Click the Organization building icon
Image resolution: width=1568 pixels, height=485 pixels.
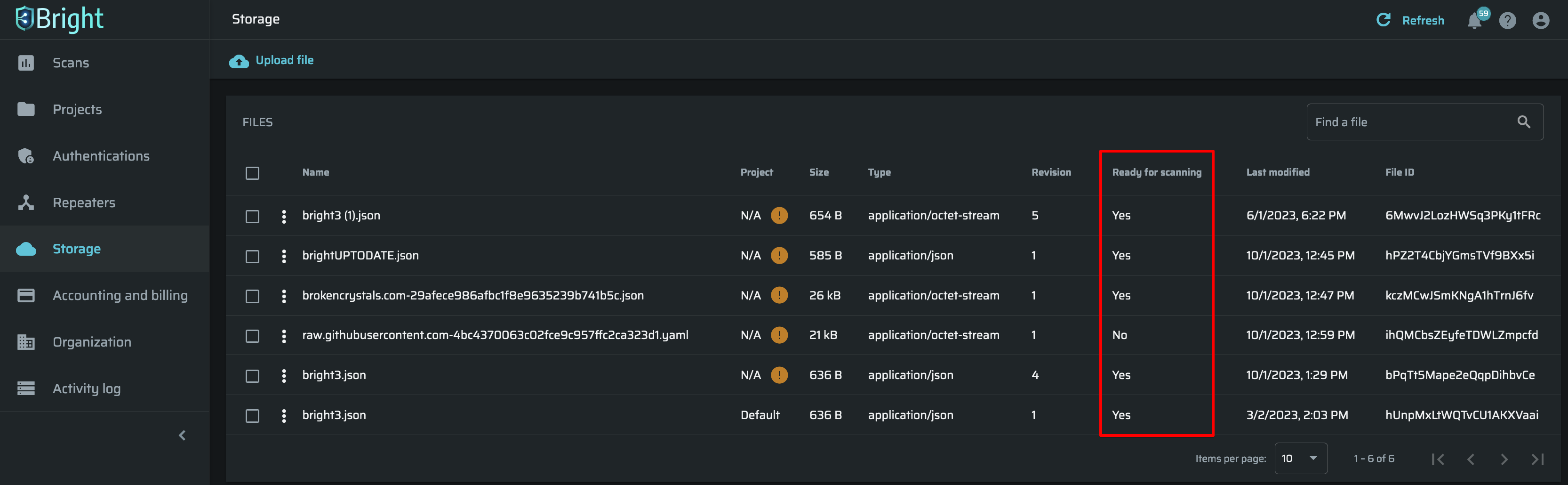coord(26,342)
